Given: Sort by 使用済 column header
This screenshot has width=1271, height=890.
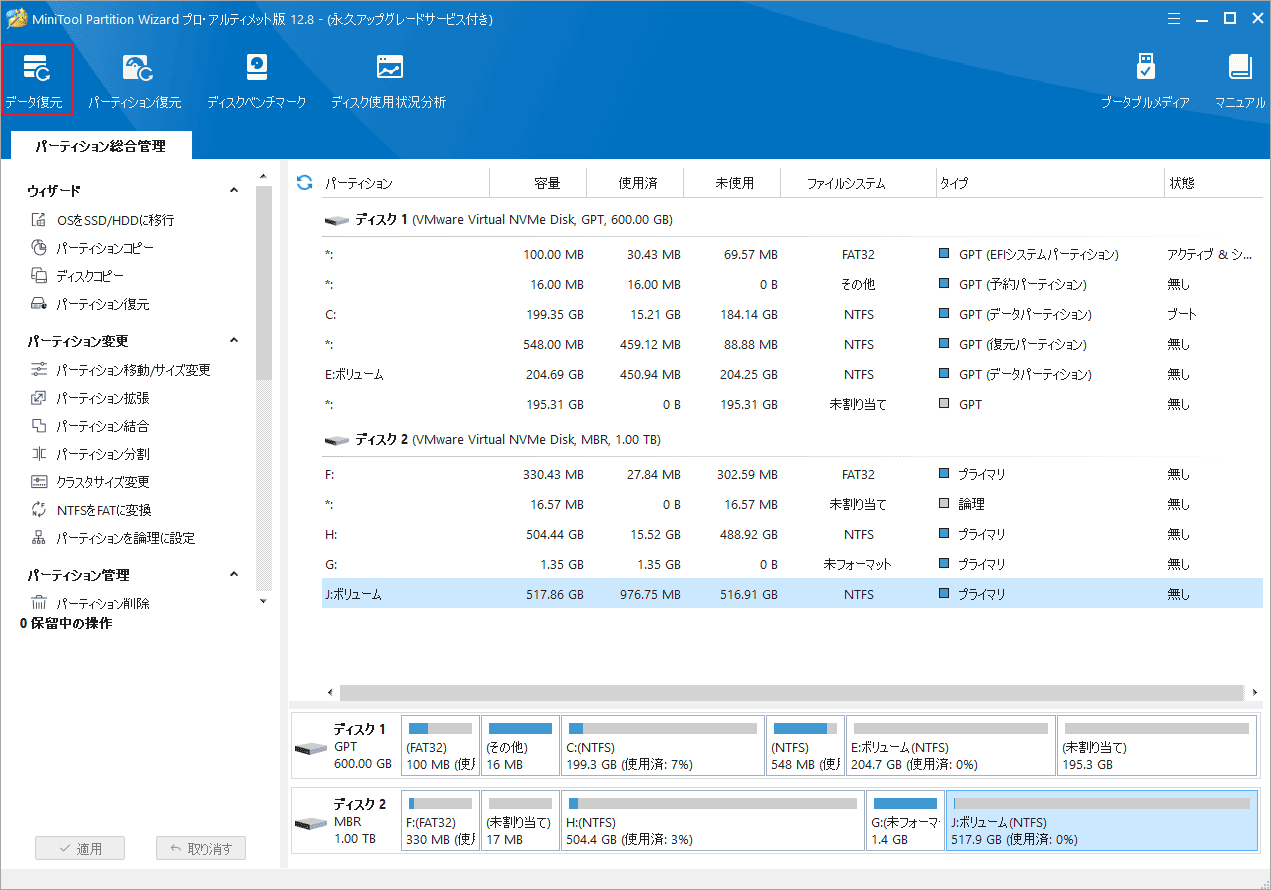Looking at the screenshot, I should tap(637, 183).
